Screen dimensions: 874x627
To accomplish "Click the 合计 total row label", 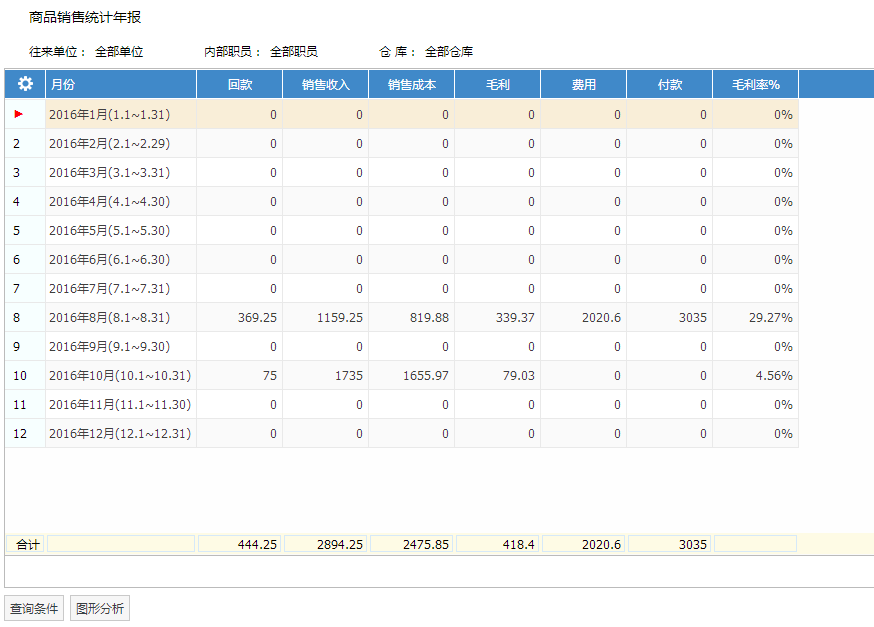I will click(x=27, y=545).
